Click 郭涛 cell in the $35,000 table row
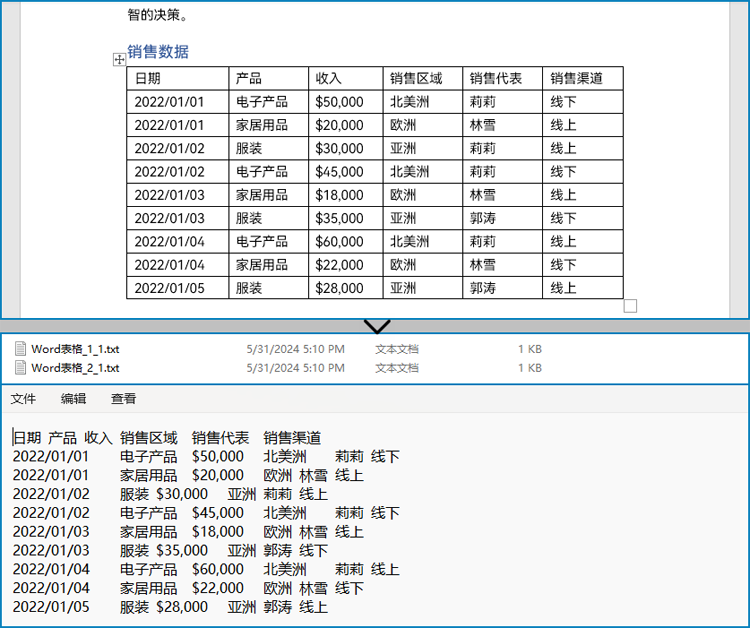 pyautogui.click(x=502, y=218)
